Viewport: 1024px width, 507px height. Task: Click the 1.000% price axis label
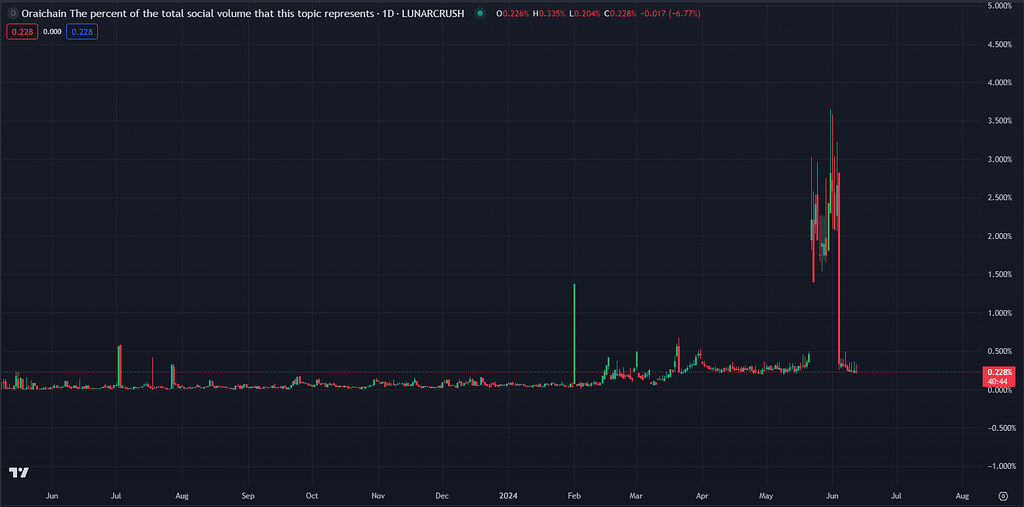coord(999,314)
